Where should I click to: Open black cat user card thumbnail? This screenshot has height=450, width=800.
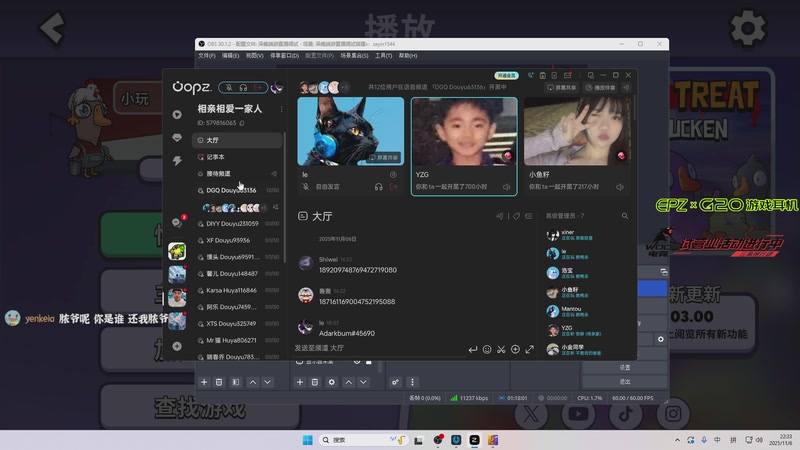(351, 131)
